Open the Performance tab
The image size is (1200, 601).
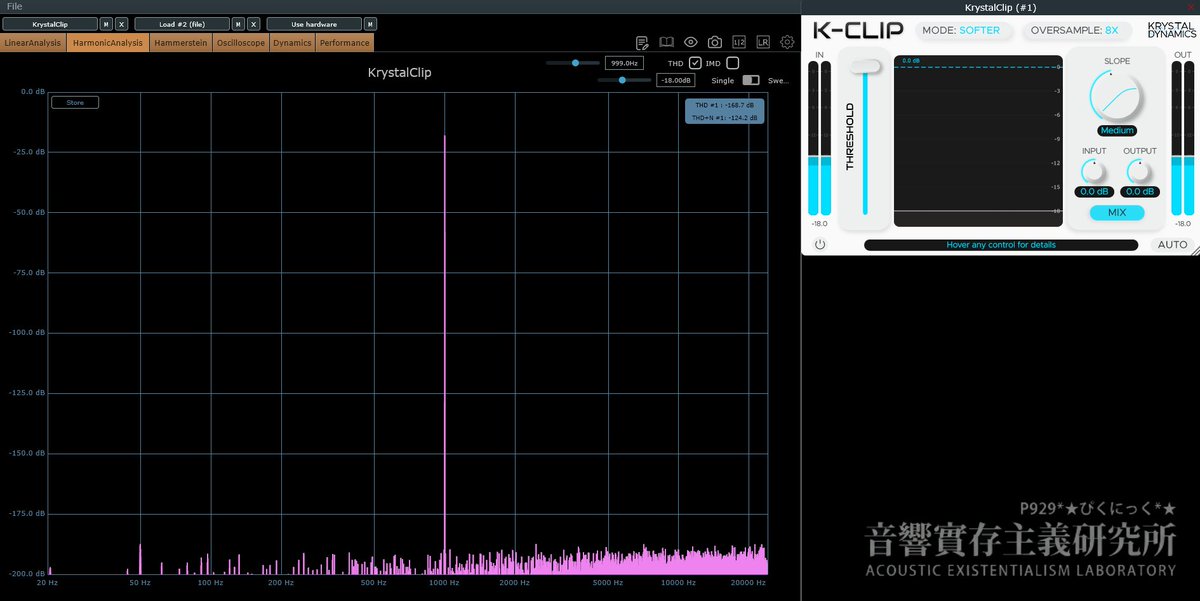(345, 43)
